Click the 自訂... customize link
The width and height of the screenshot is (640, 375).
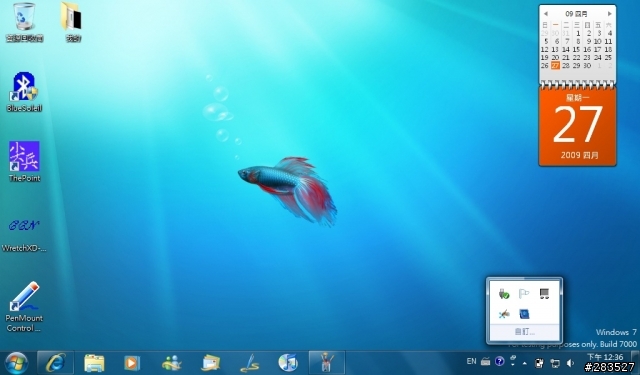point(524,332)
